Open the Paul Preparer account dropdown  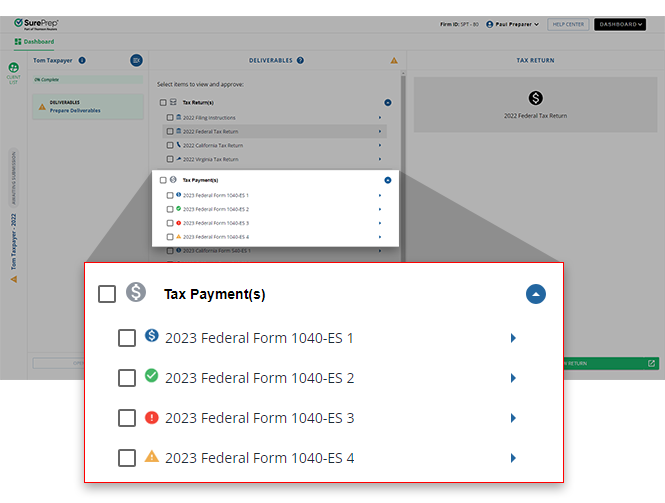coord(512,24)
